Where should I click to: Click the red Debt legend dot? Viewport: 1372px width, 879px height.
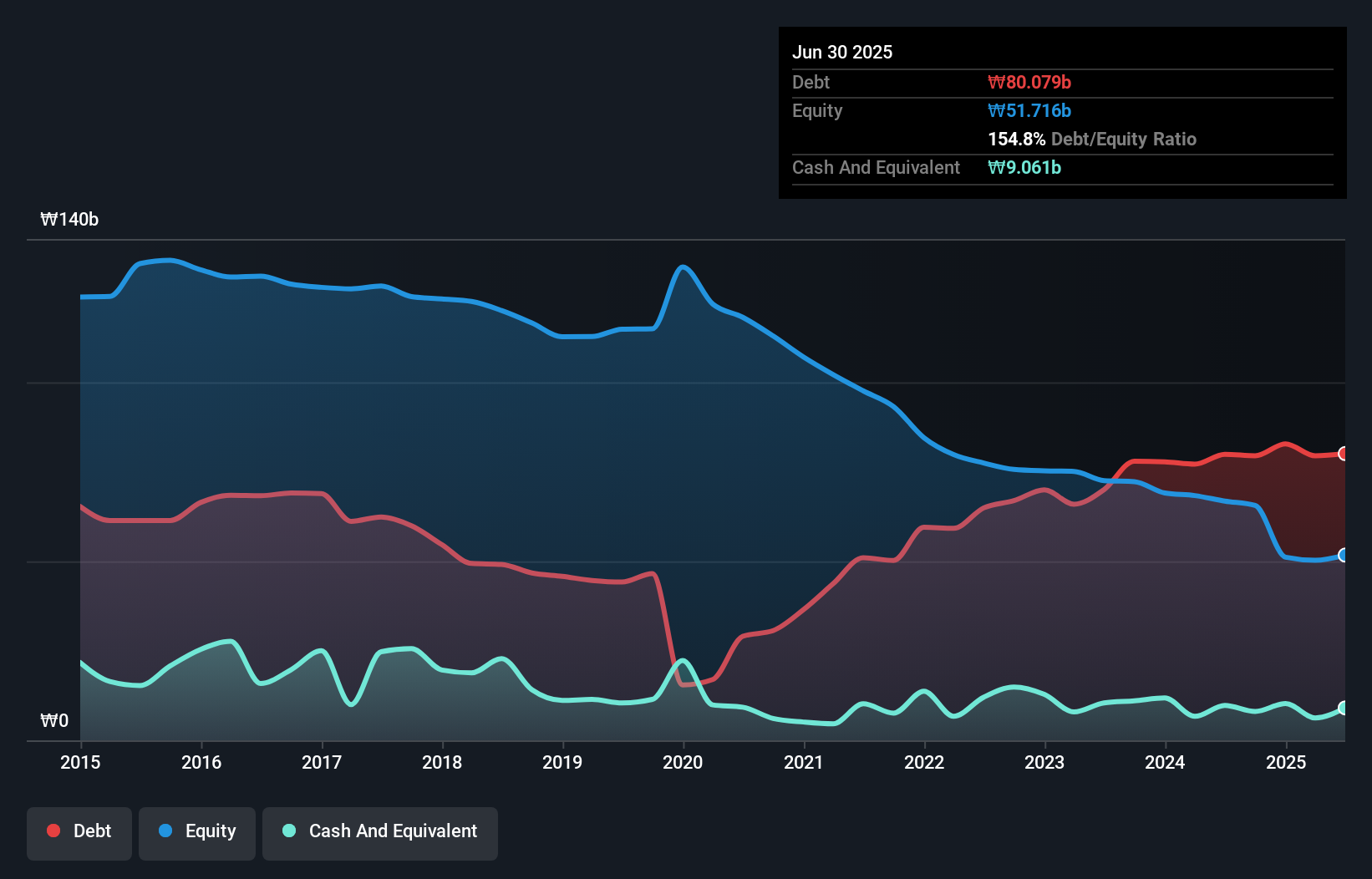[x=52, y=831]
